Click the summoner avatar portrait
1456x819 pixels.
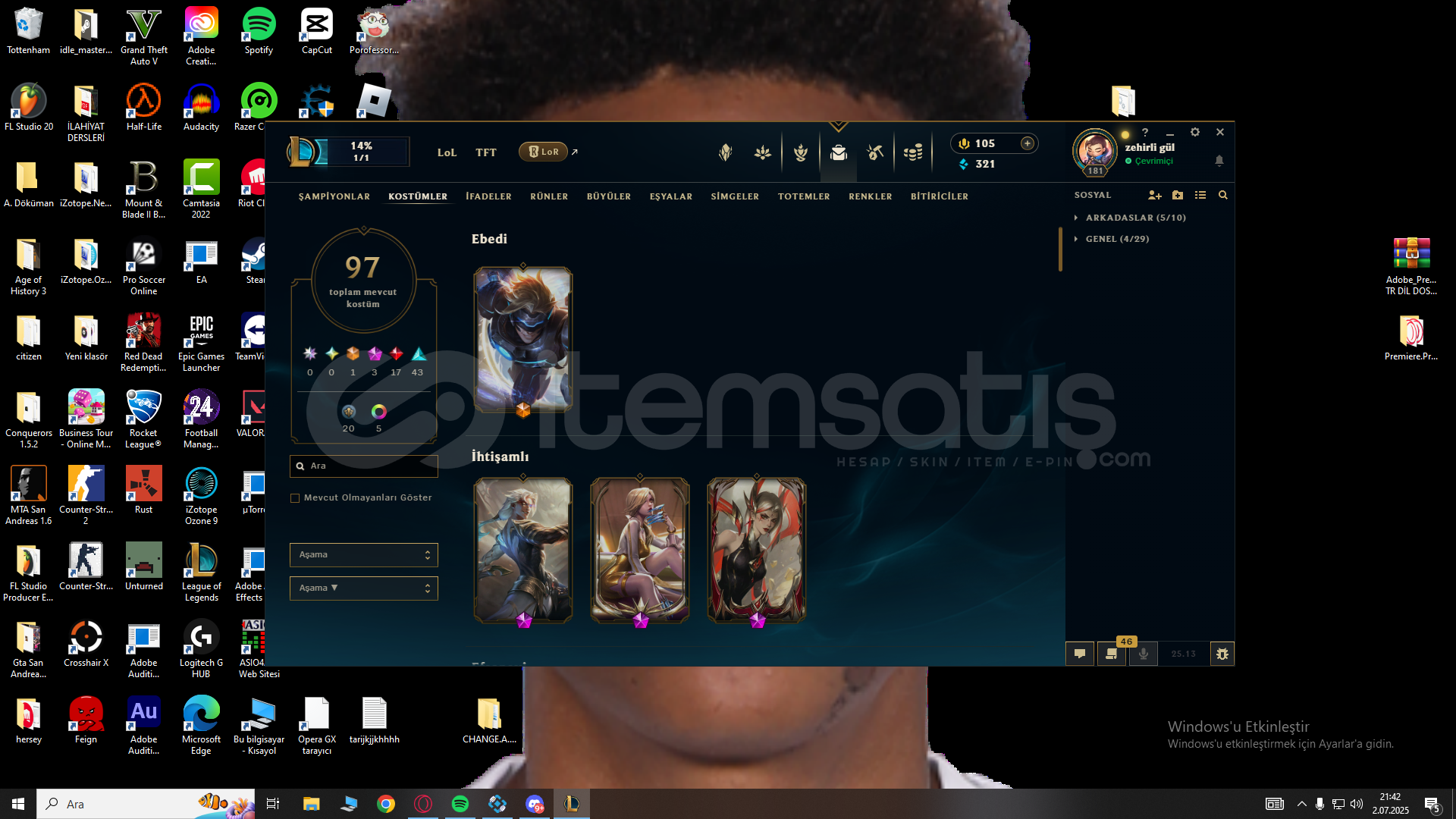tap(1095, 150)
